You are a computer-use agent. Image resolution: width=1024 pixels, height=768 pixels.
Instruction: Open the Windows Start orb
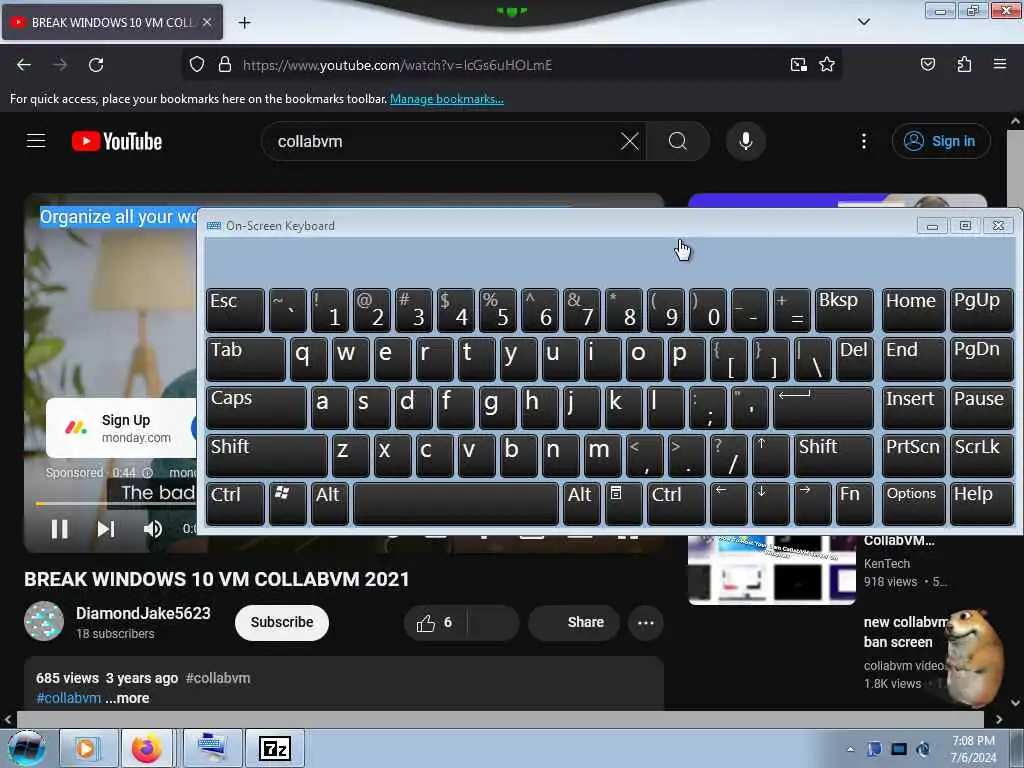(26, 748)
